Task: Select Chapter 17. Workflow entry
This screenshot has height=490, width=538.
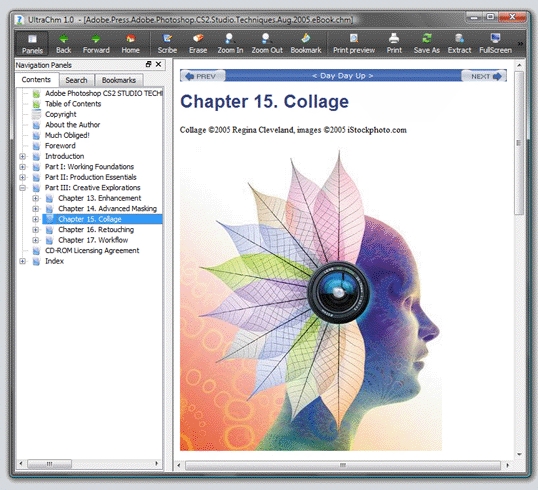Action: tap(93, 240)
